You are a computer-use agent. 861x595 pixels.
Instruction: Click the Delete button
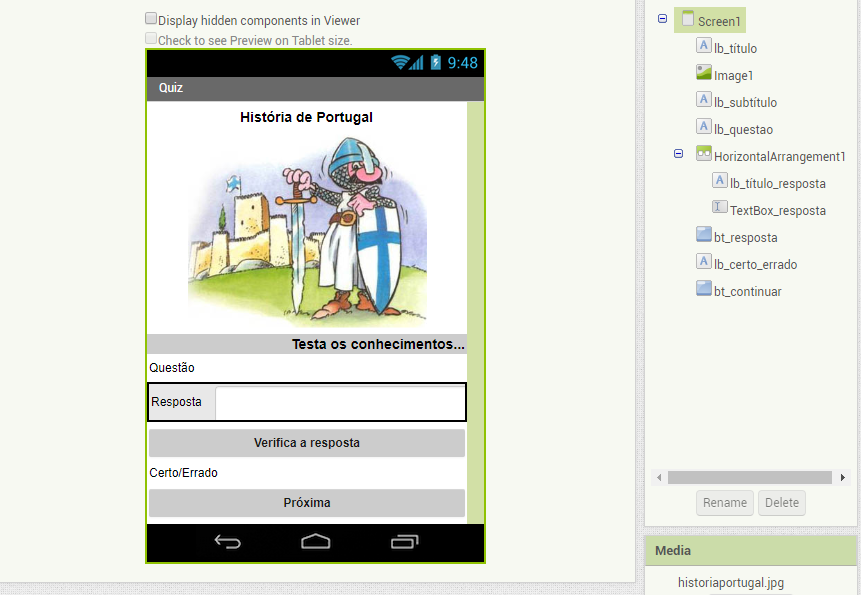pyautogui.click(x=782, y=503)
